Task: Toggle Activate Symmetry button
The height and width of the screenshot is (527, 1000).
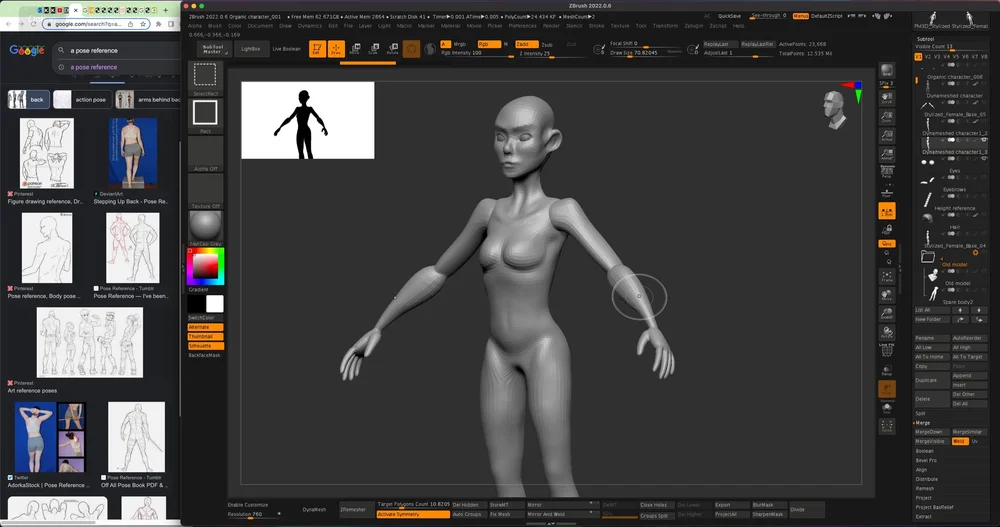Action: pos(413,514)
